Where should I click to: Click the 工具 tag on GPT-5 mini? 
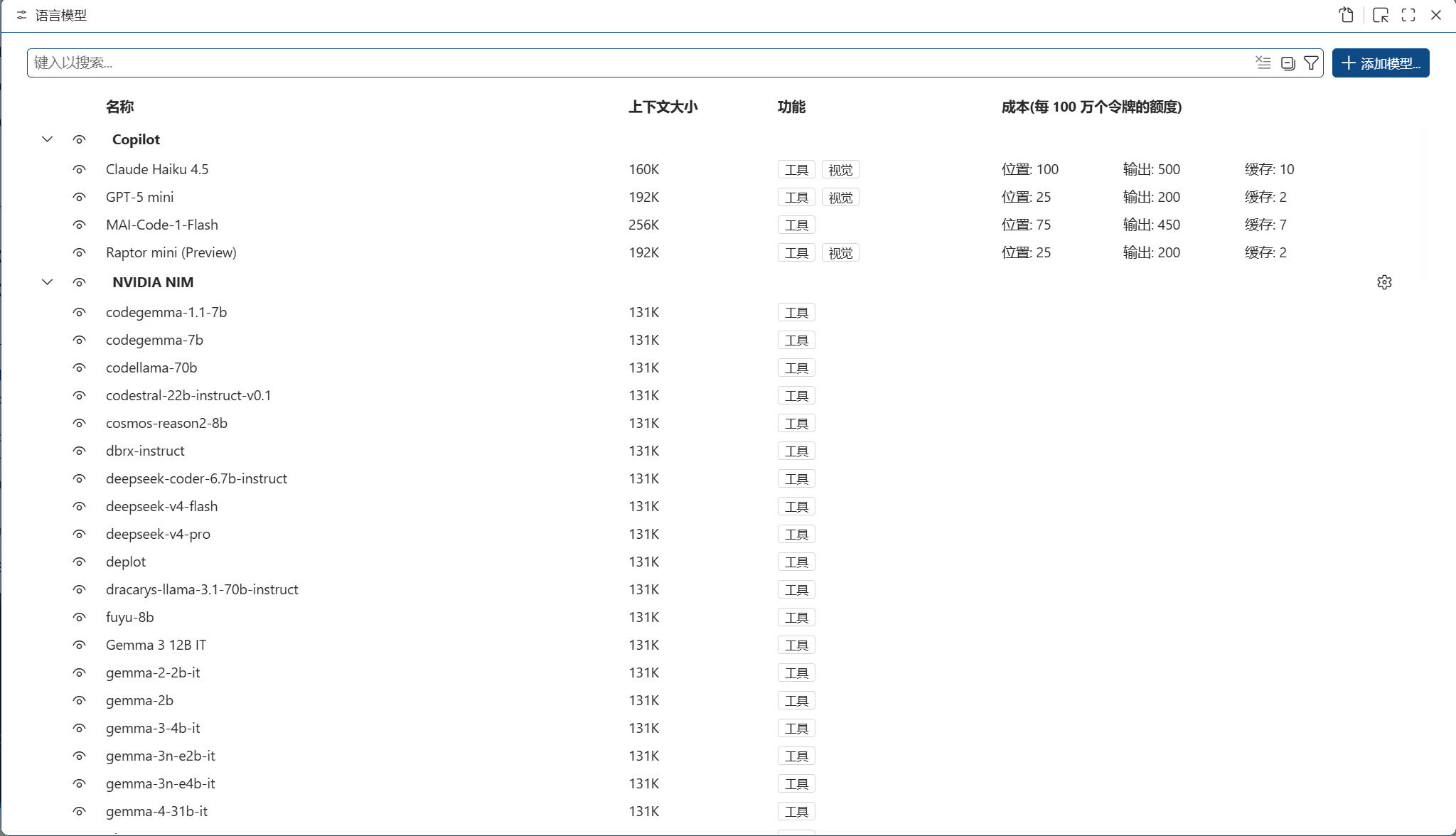click(796, 198)
